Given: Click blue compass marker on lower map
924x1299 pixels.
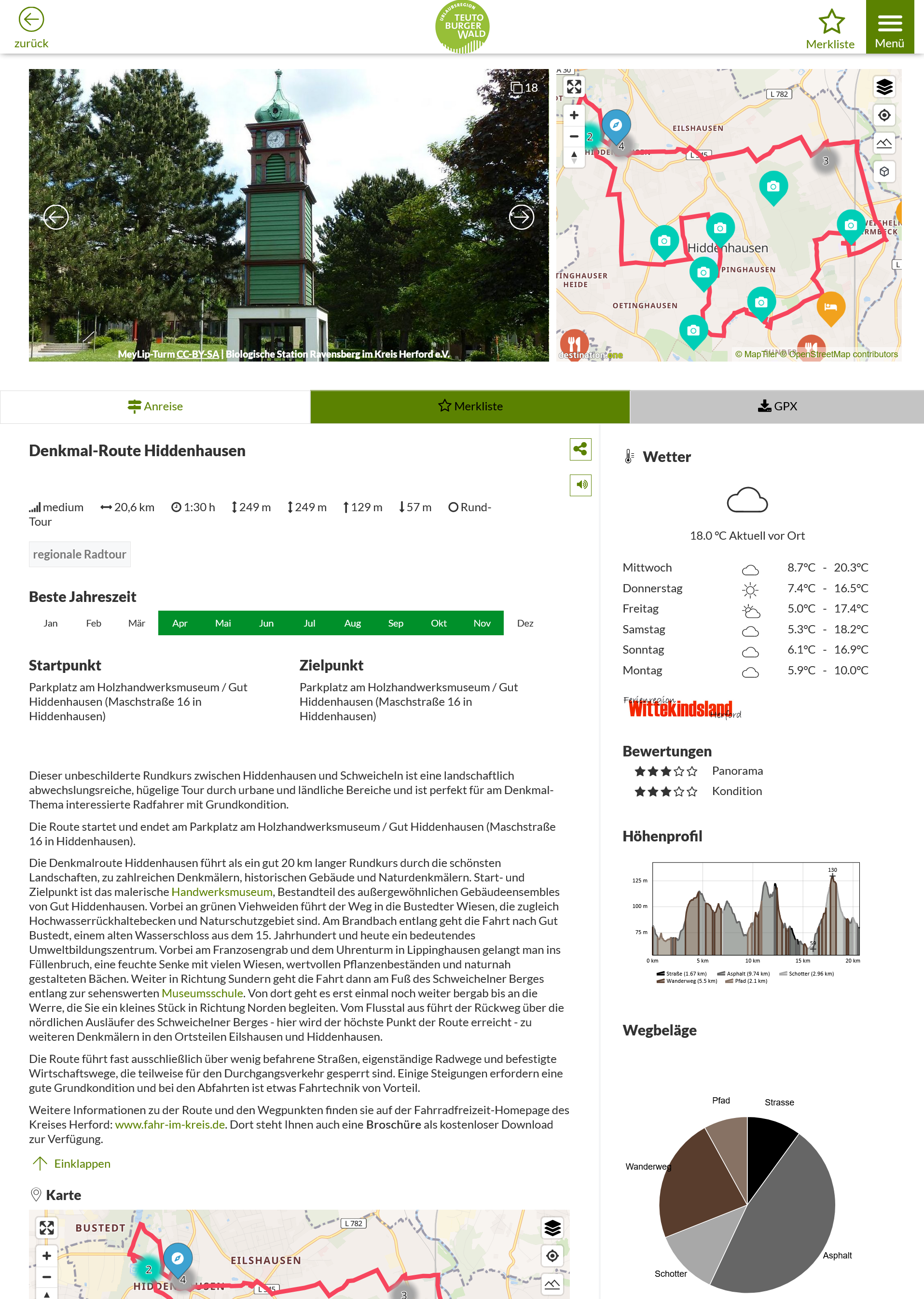Looking at the screenshot, I should click(178, 1259).
